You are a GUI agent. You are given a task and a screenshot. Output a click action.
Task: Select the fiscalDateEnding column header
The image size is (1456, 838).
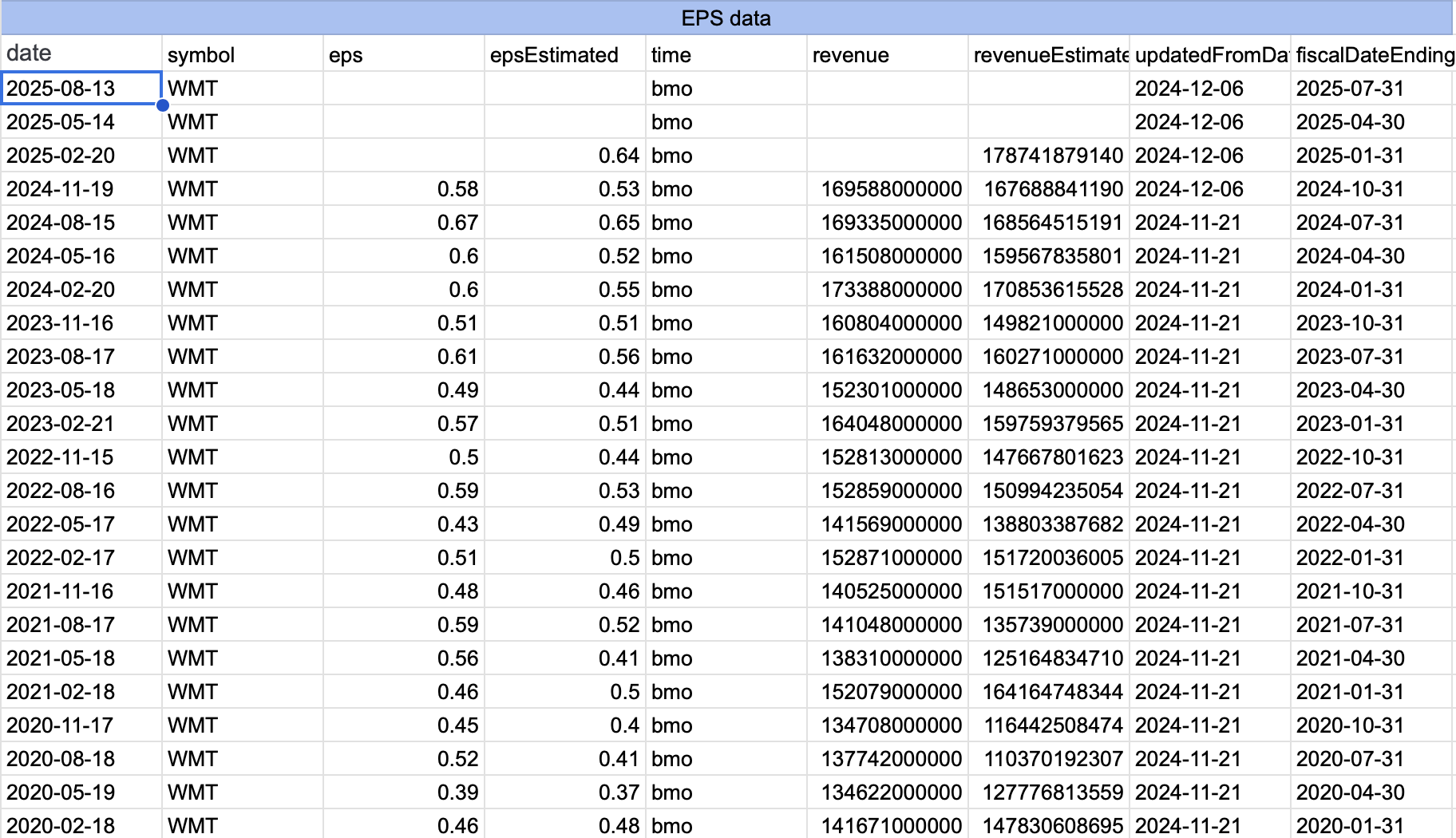click(x=1373, y=53)
